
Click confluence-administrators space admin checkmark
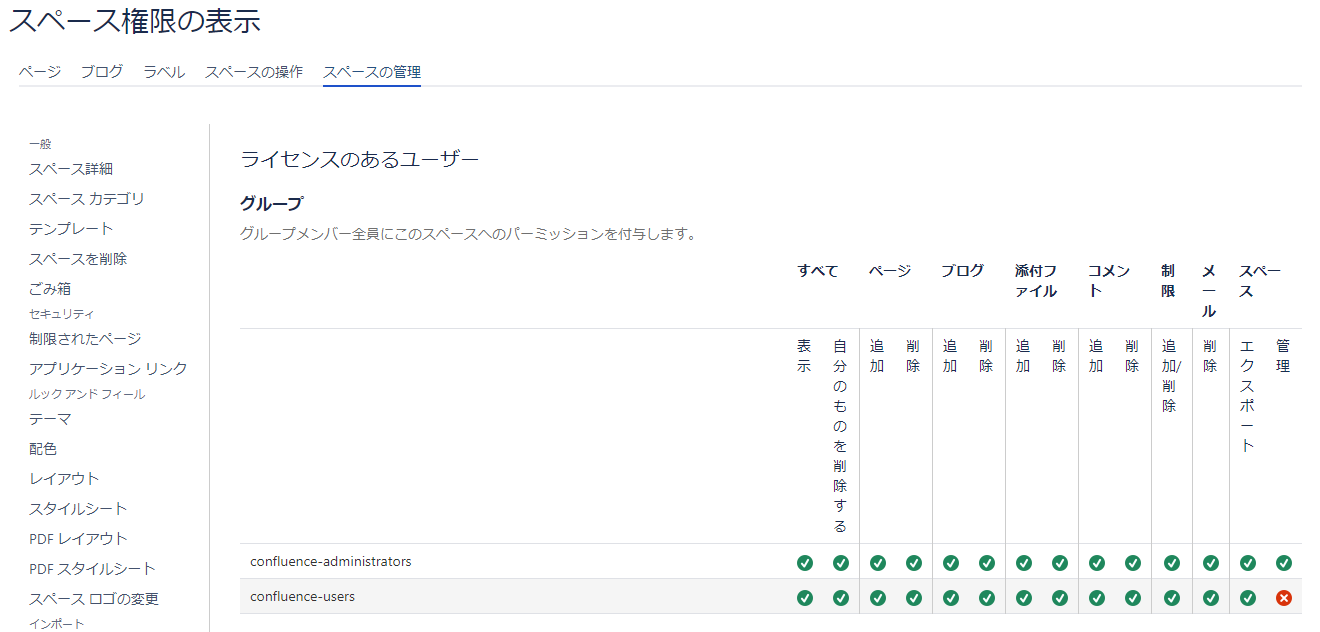point(1284,563)
